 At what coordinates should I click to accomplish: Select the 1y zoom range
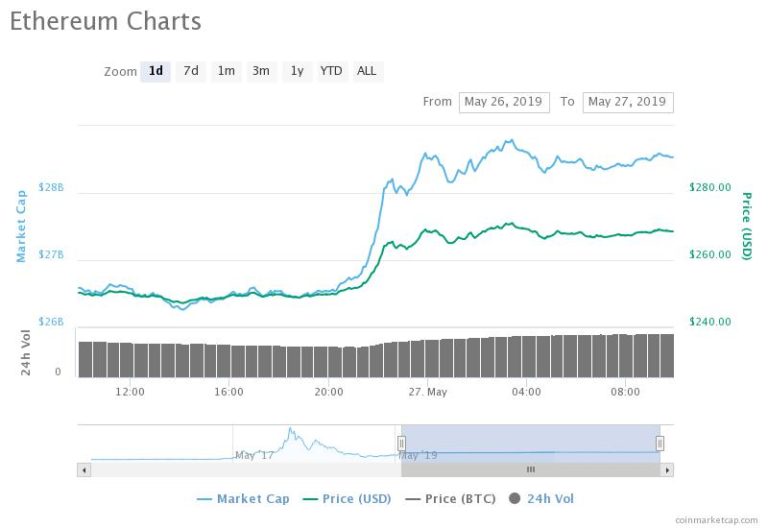coord(297,72)
